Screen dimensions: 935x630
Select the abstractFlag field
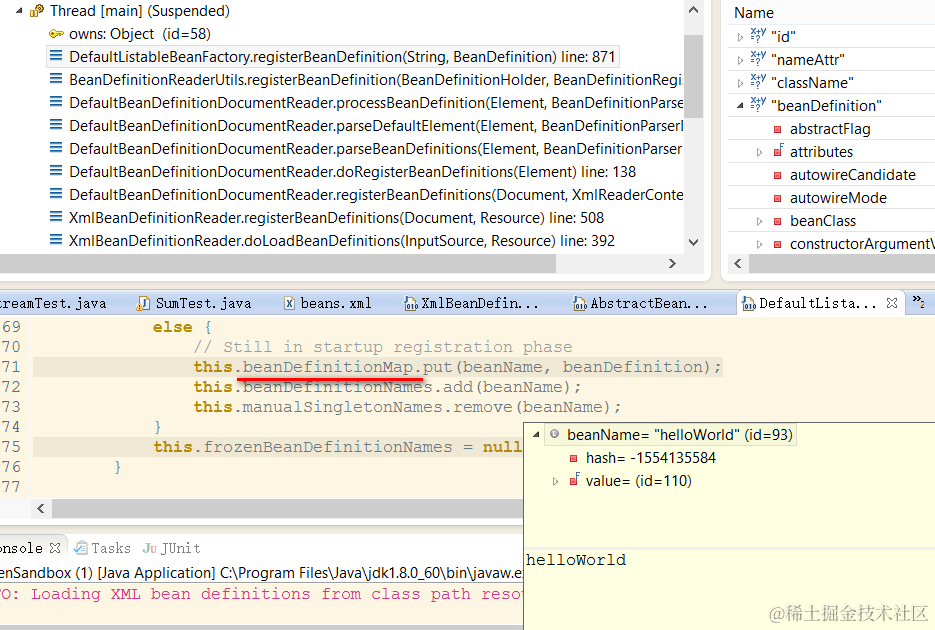coord(830,129)
